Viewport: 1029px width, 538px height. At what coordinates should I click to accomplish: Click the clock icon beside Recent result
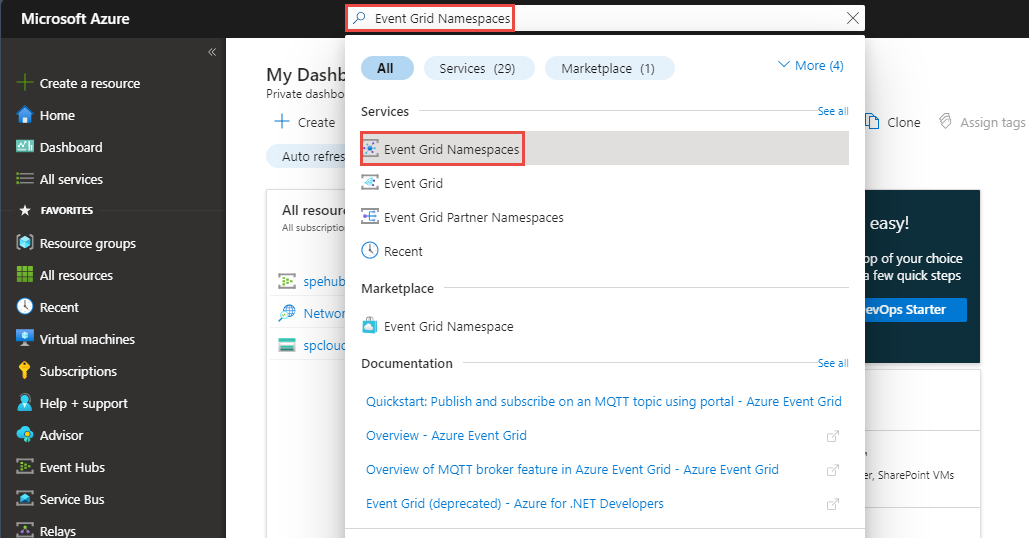tap(370, 250)
